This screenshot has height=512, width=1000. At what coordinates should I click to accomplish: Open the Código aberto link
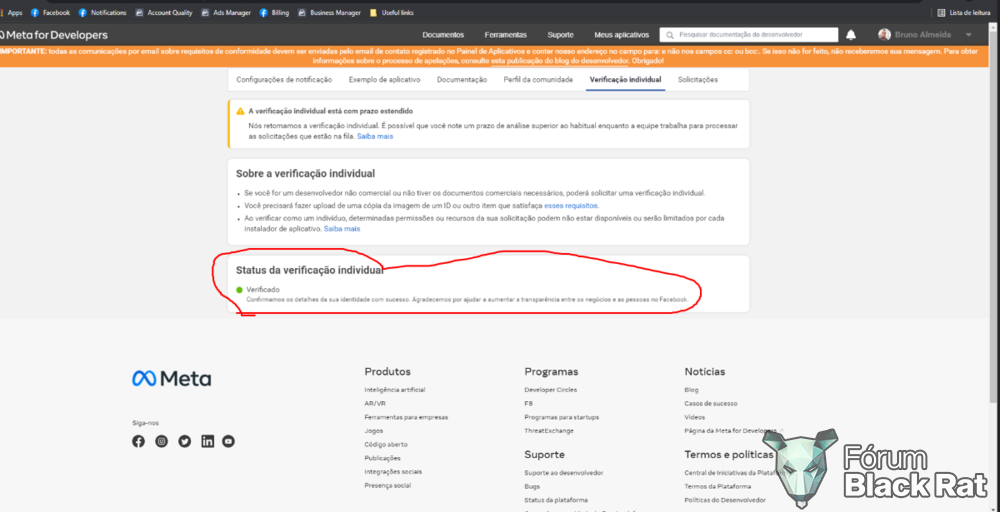386,444
